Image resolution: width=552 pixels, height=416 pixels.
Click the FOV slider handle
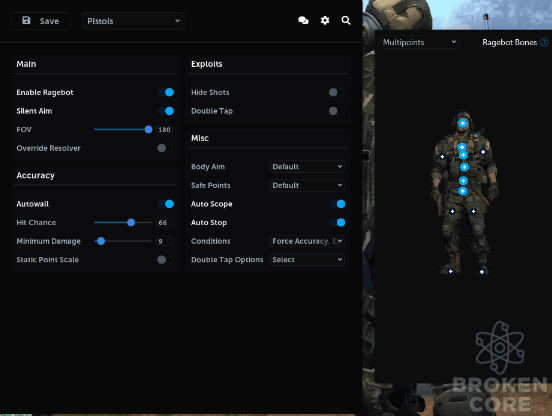click(149, 130)
